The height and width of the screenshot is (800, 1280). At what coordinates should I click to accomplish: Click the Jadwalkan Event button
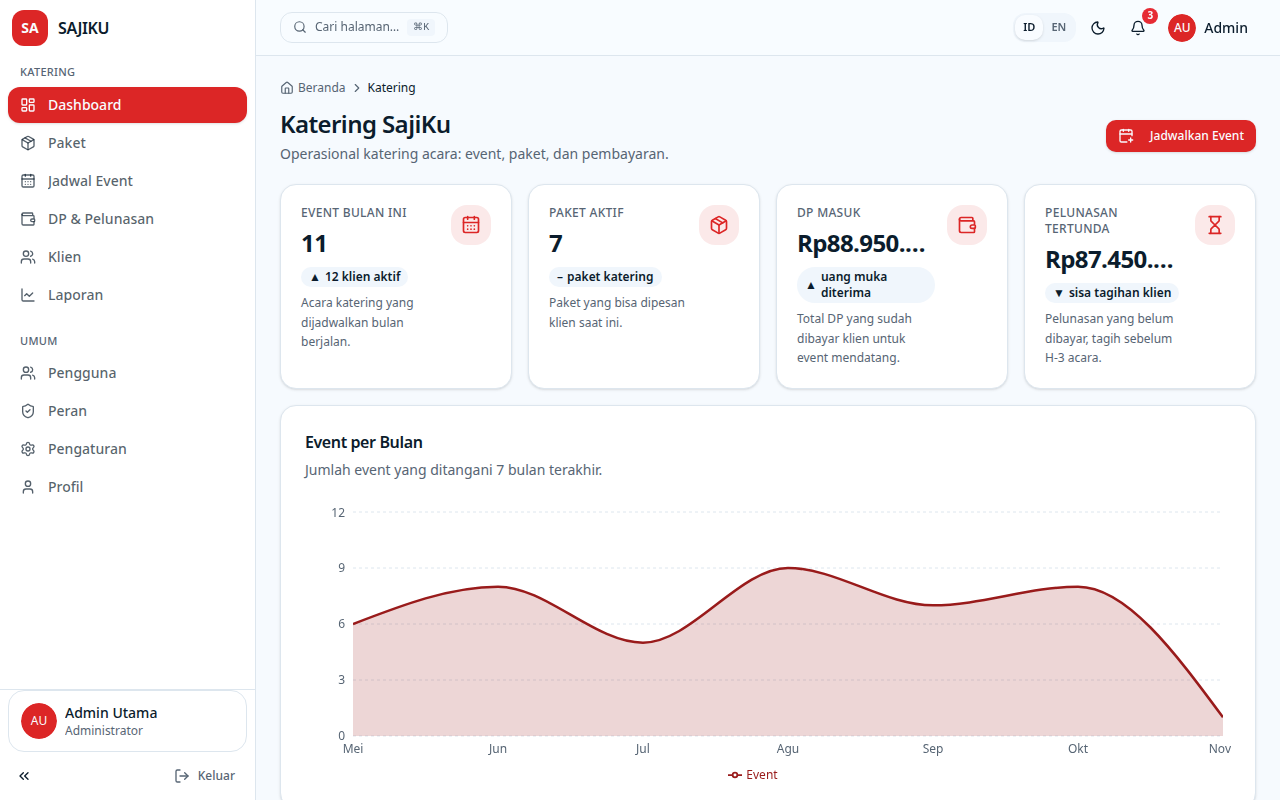(x=1181, y=136)
